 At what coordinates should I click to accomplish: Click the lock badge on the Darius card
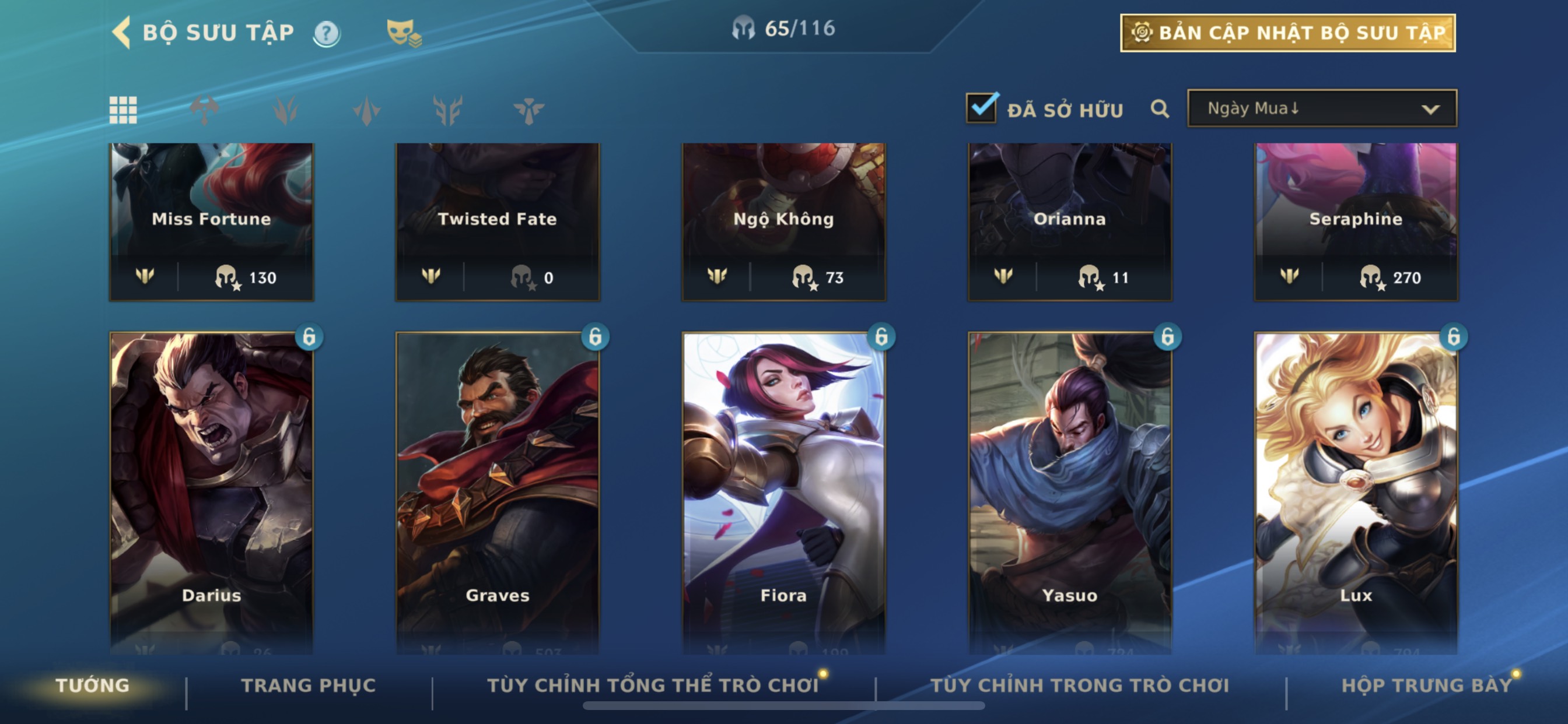(309, 336)
